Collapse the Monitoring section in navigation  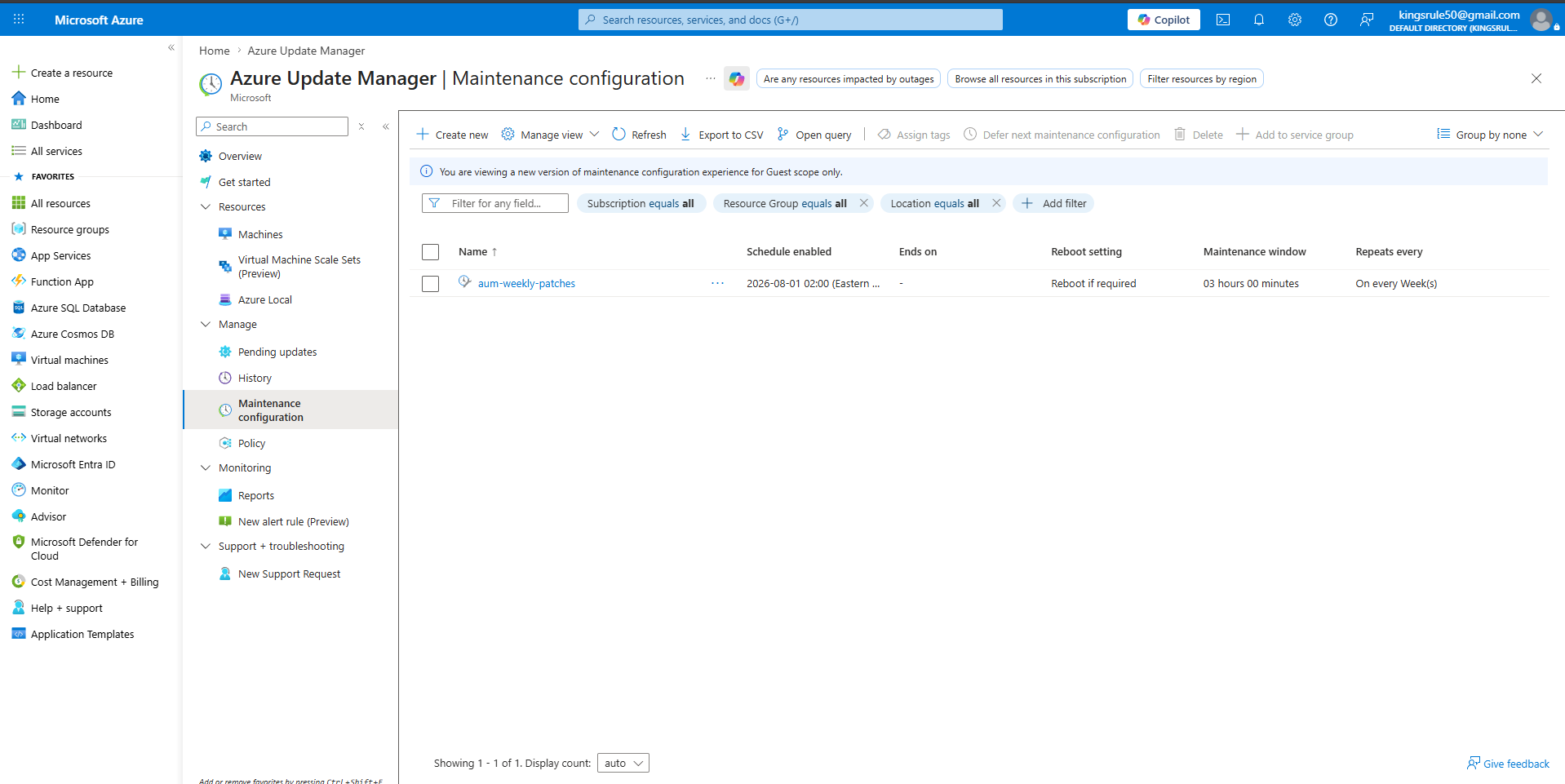(206, 467)
